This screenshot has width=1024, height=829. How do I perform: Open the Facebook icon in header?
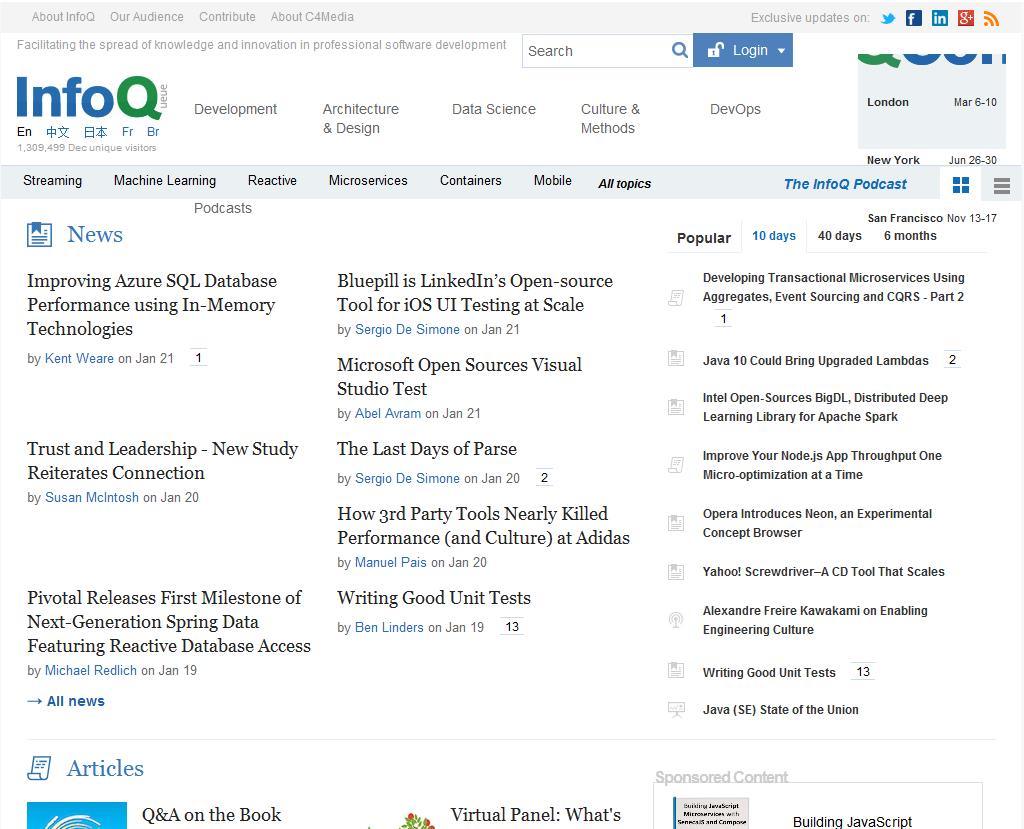click(914, 18)
